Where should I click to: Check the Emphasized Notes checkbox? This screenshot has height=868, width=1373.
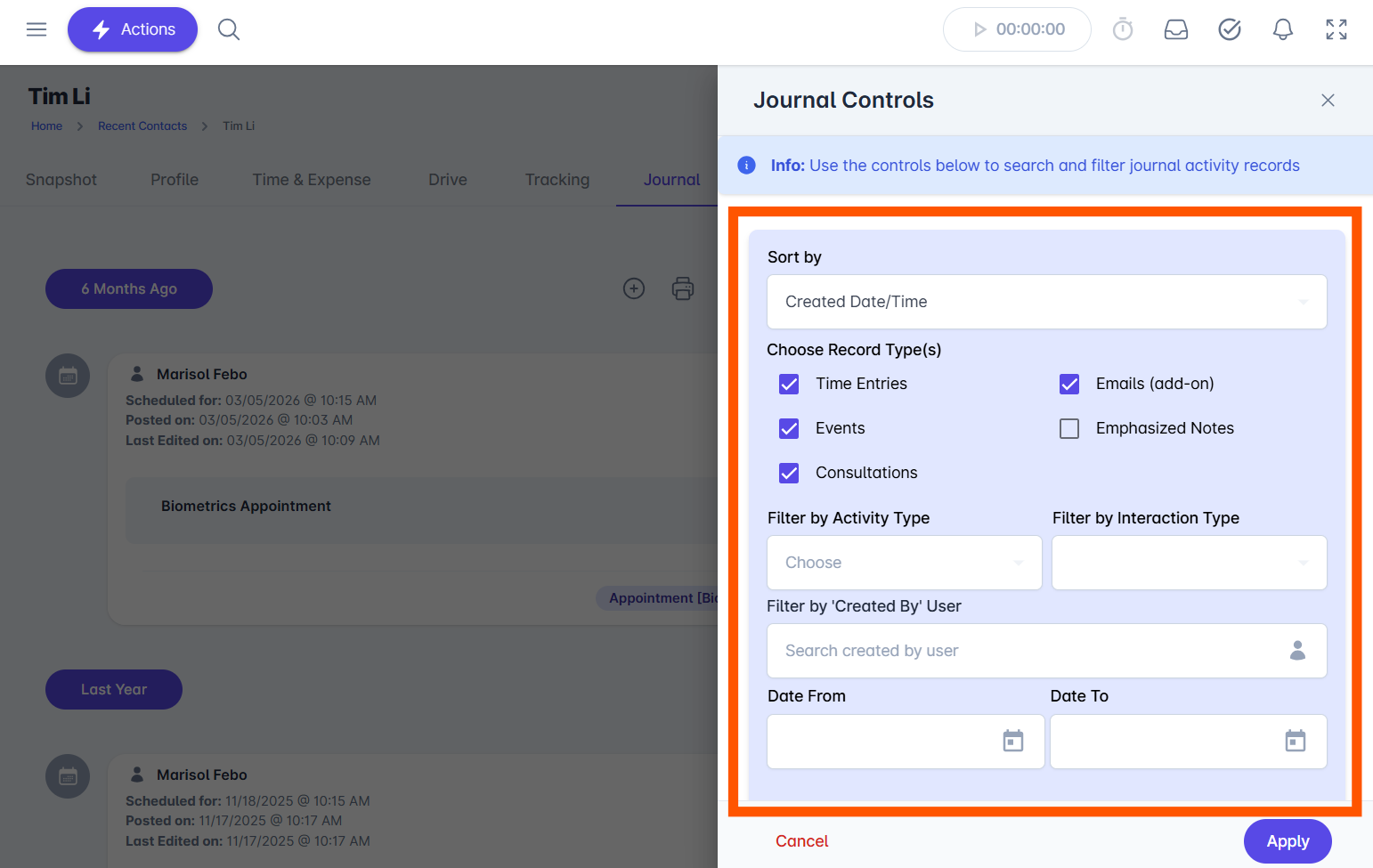point(1069,428)
